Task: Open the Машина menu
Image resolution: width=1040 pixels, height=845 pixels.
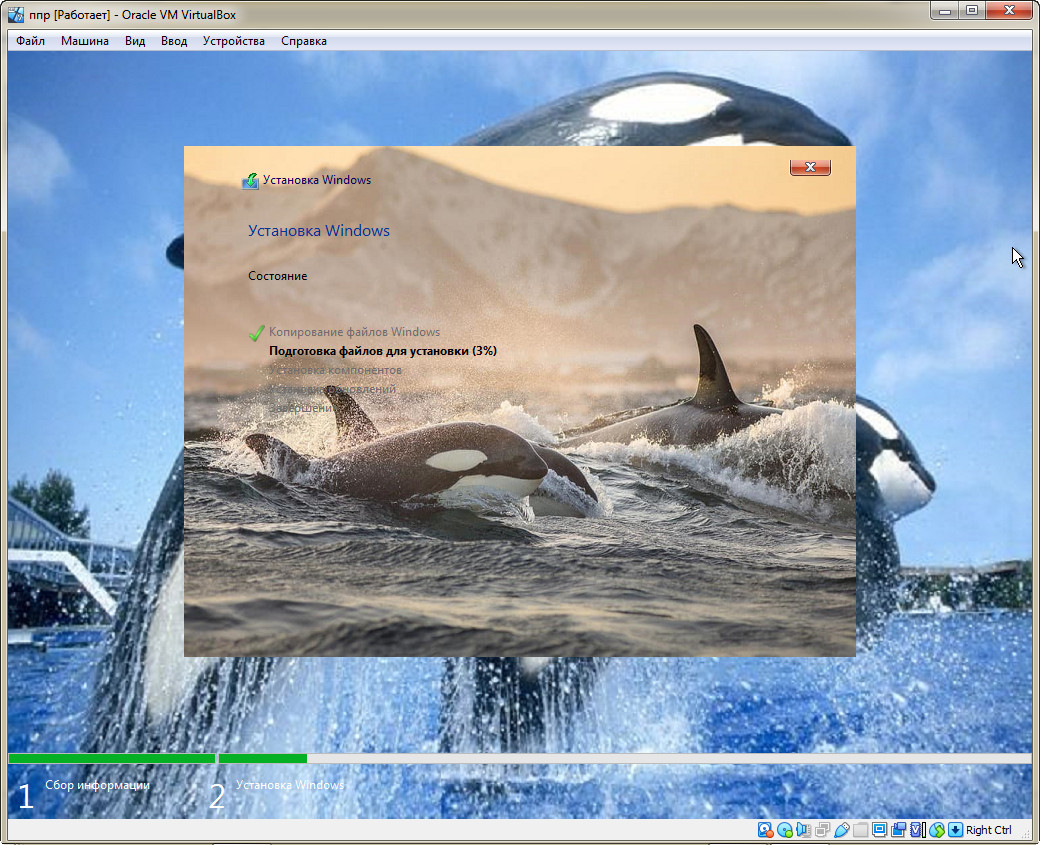Action: tap(85, 41)
